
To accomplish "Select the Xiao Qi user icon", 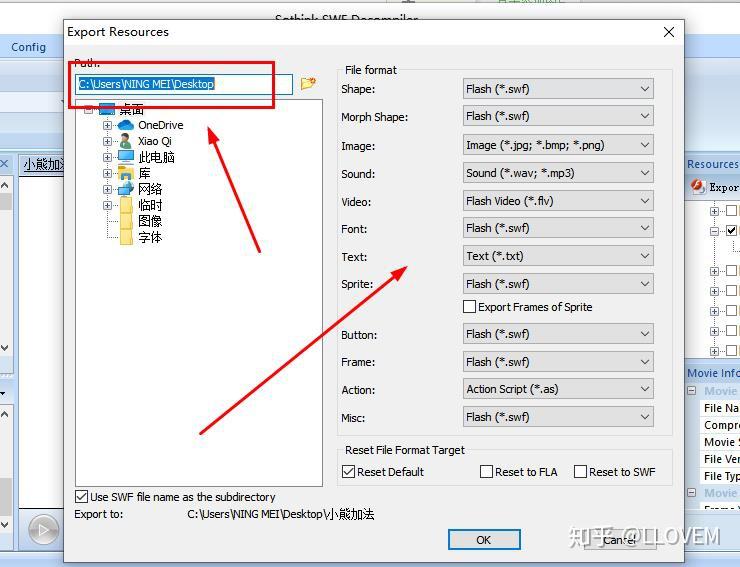I will [x=126, y=141].
